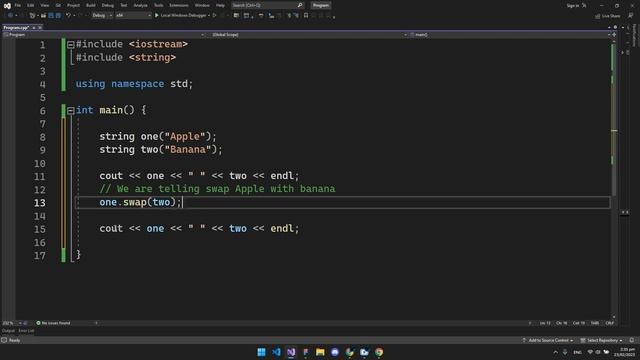This screenshot has height=360, width=640.
Task: Switch to the Output tab
Action: 8,331
